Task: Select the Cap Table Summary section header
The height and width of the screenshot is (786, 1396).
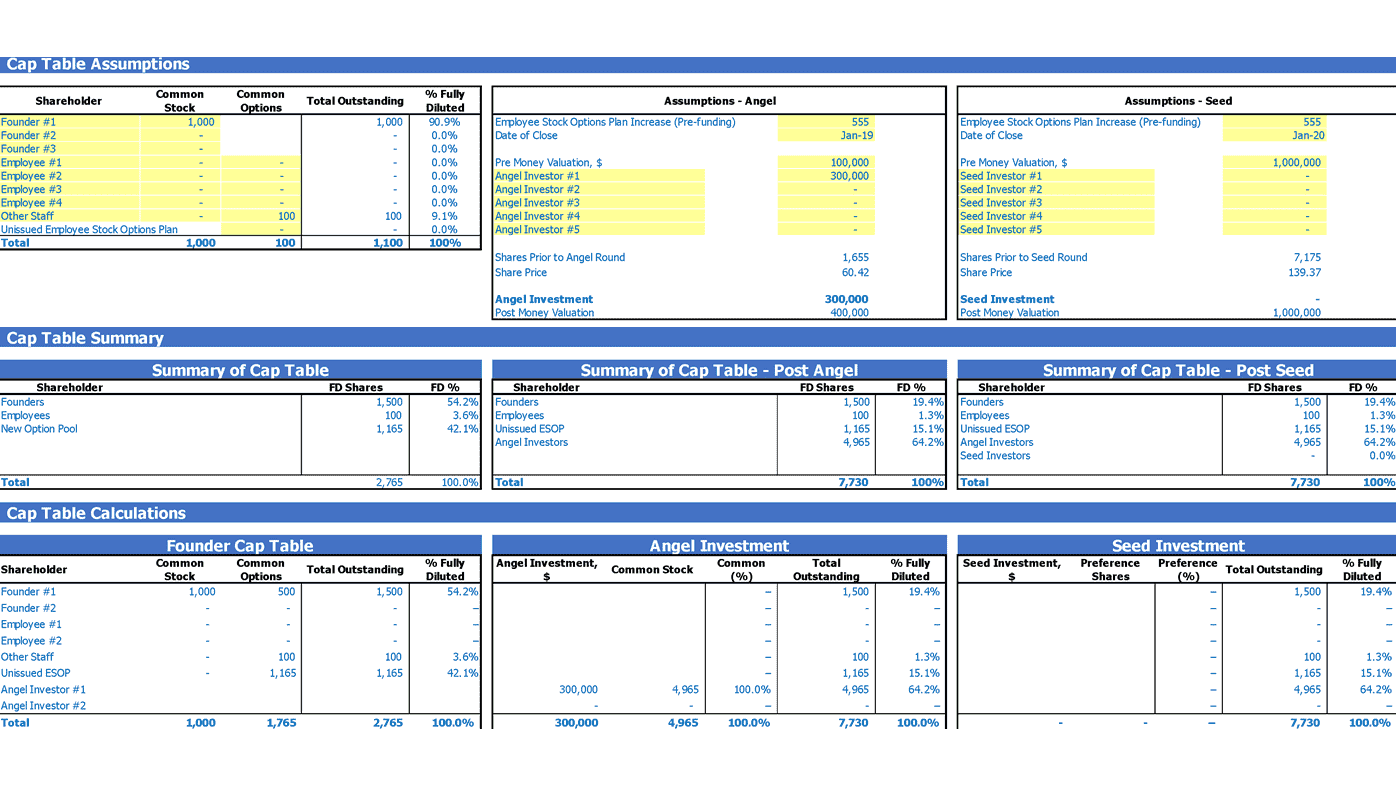Action: (x=698, y=338)
